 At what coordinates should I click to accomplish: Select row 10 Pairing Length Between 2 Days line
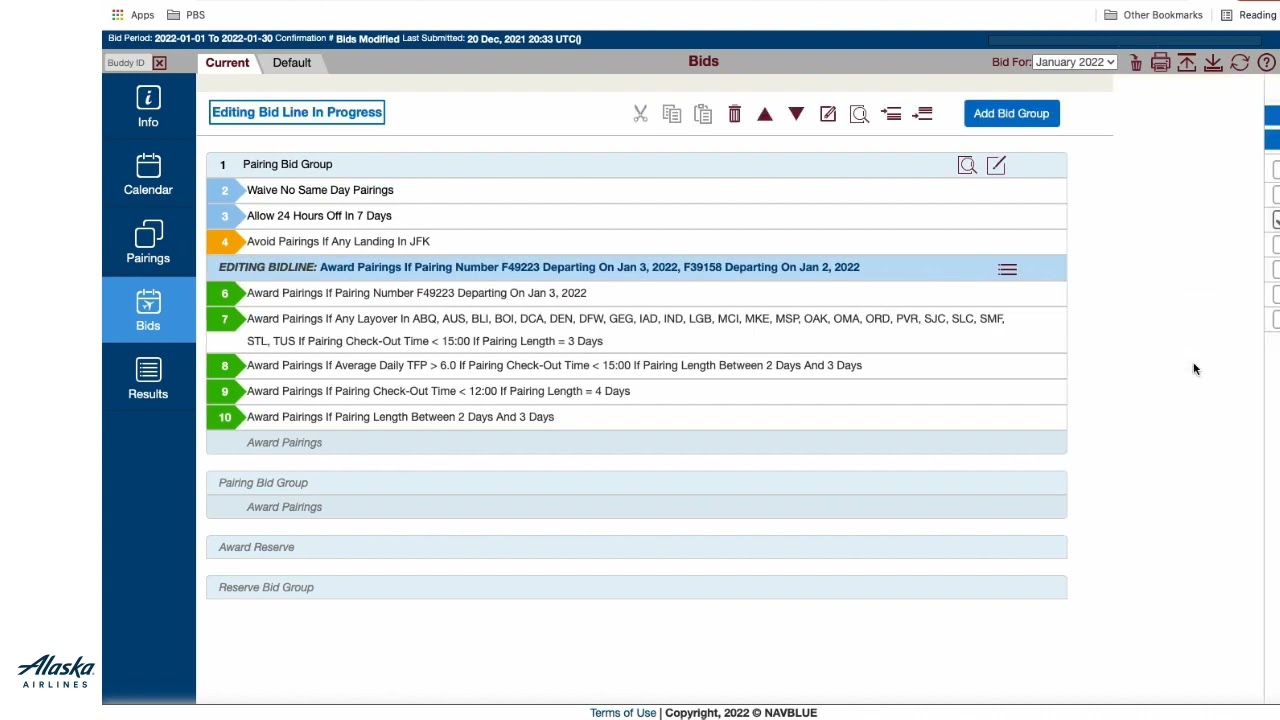point(636,417)
